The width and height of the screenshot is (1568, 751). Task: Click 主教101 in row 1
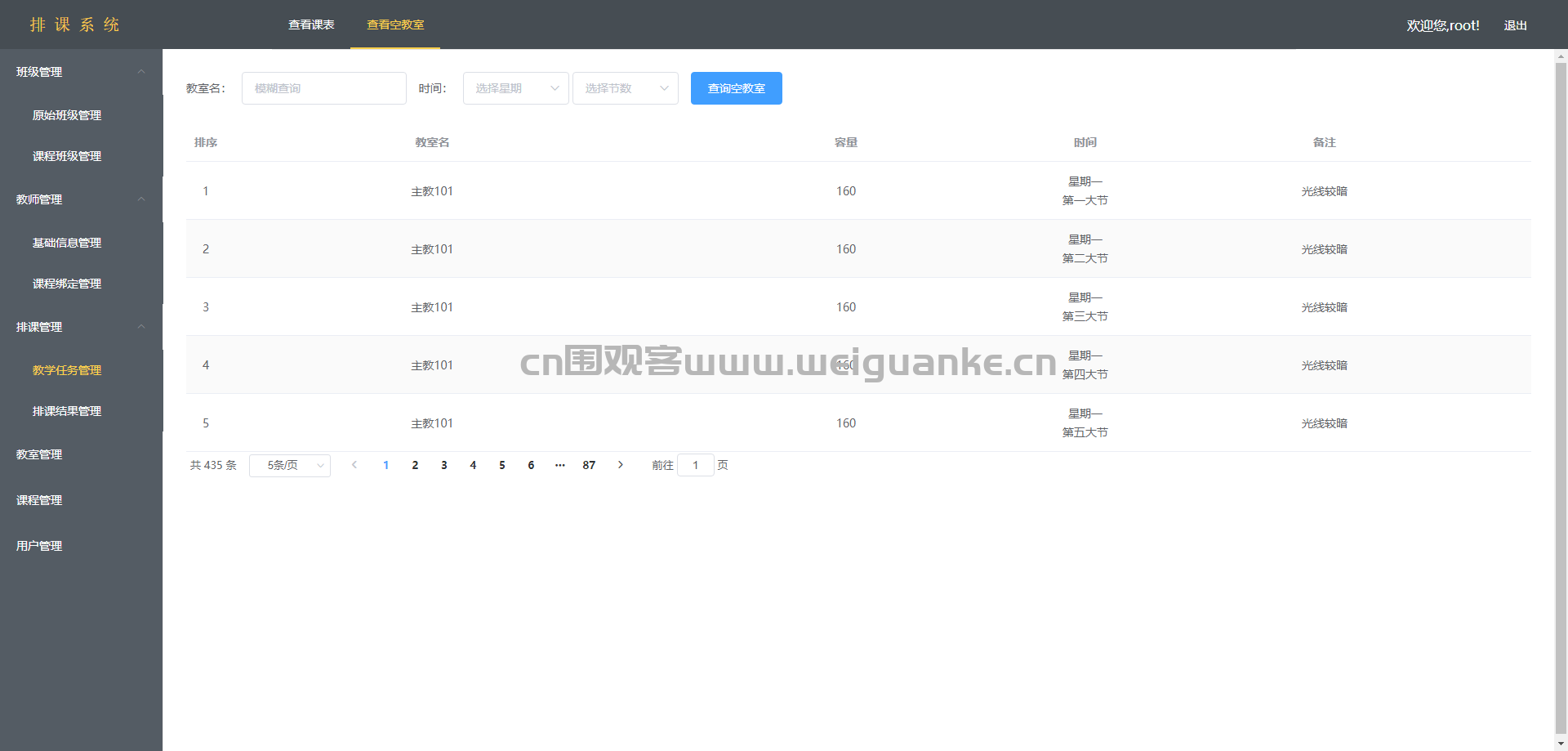432,191
